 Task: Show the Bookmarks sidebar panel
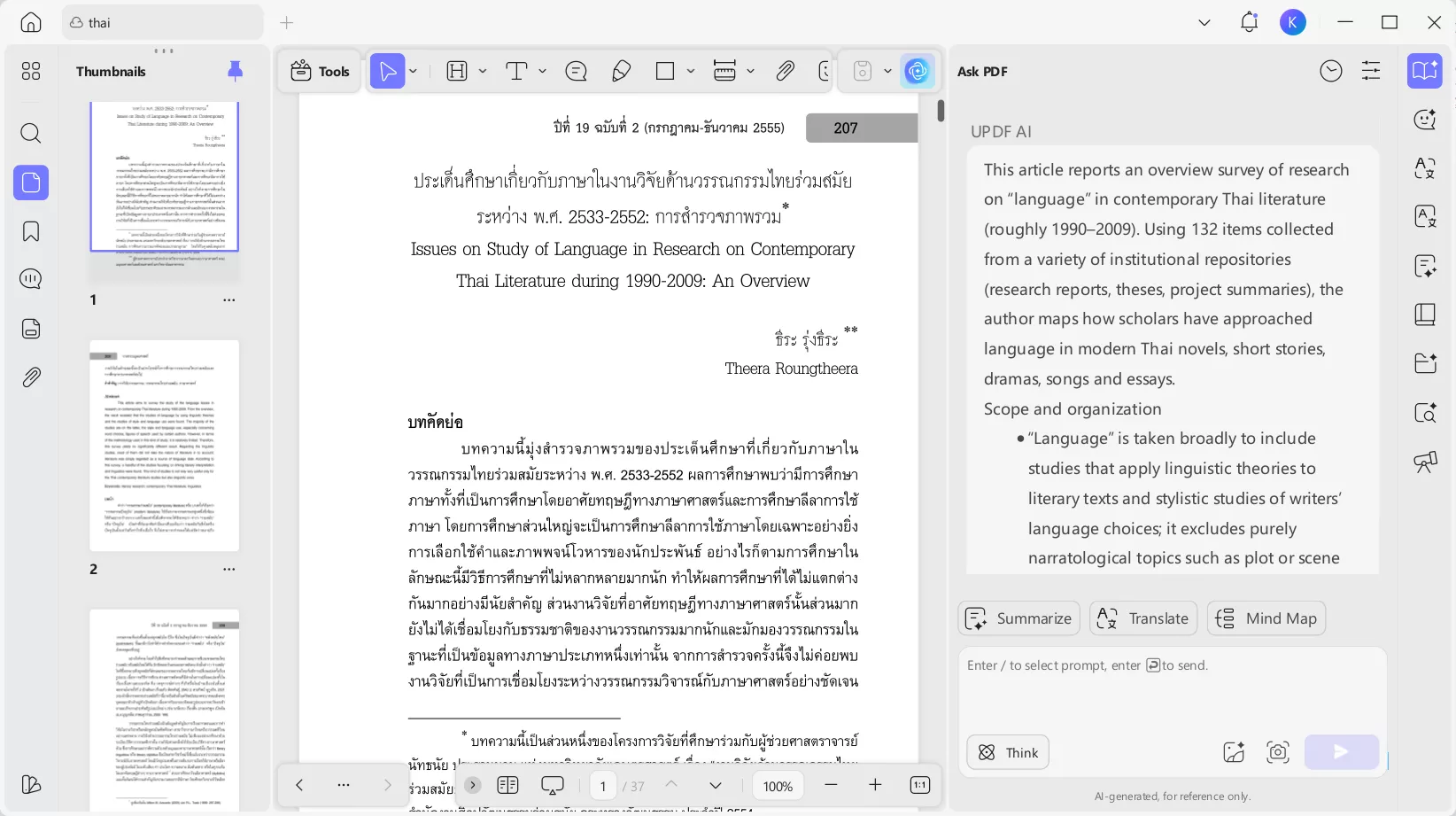31,231
